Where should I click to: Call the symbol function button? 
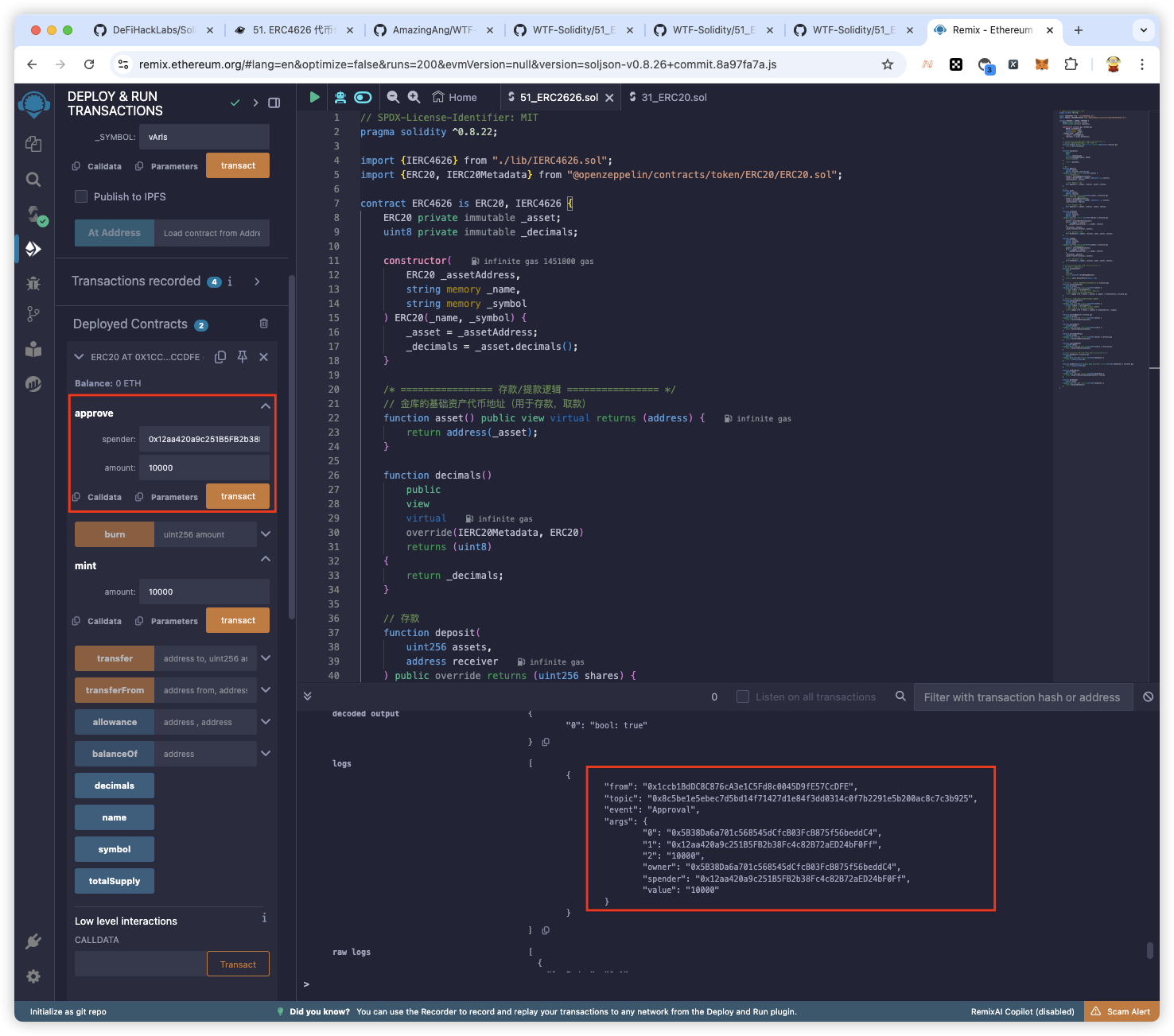click(115, 849)
